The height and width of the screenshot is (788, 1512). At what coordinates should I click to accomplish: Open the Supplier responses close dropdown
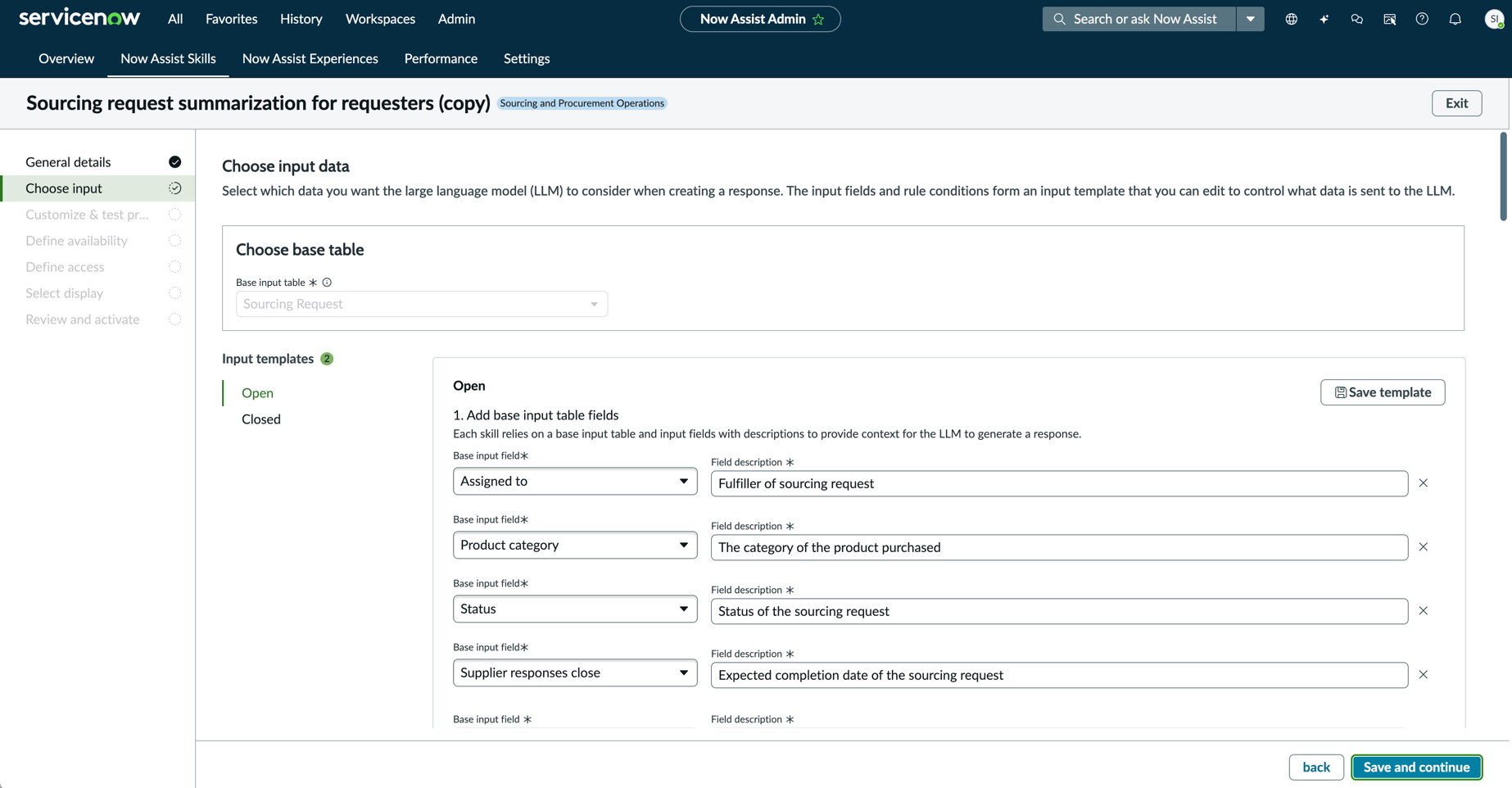tap(575, 673)
